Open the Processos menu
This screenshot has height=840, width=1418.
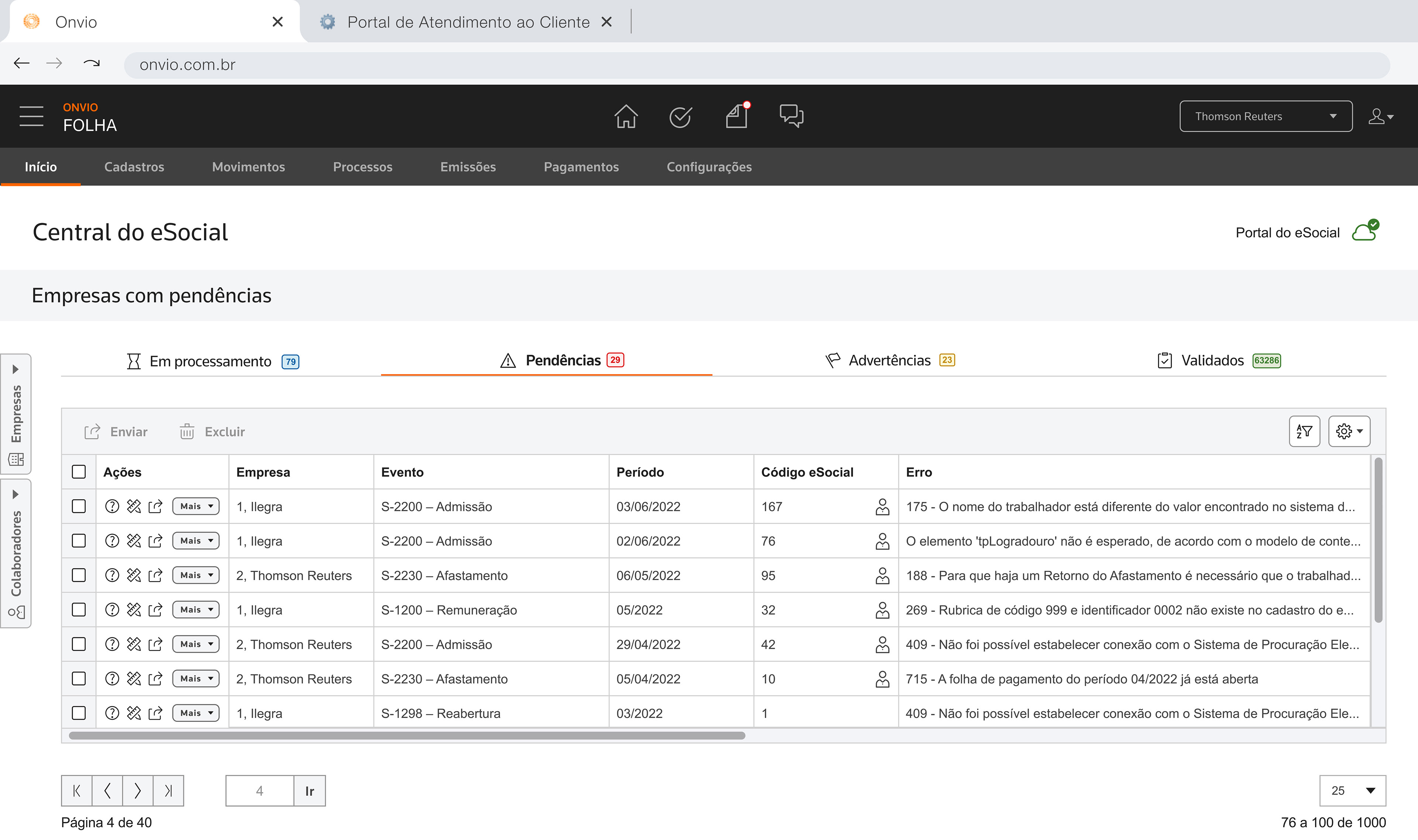pos(362,167)
